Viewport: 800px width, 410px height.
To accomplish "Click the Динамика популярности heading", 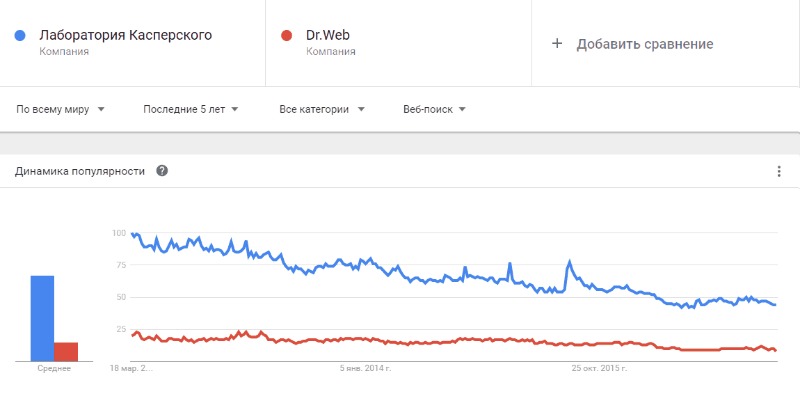I will [80, 171].
